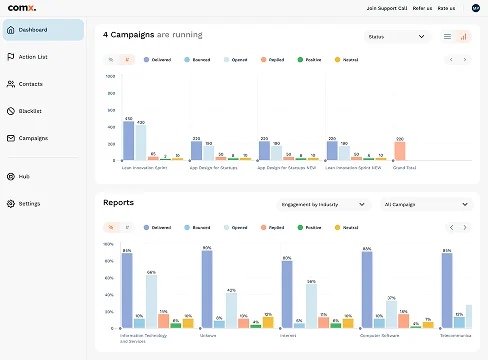Switch campaigns to list view icon
This screenshot has height=360, width=488.
tap(447, 37)
